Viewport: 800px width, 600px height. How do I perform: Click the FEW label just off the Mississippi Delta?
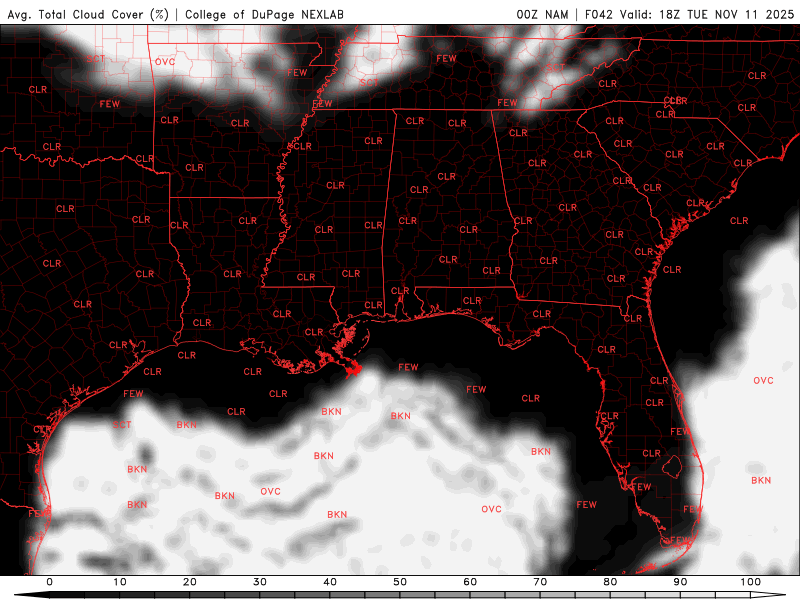[x=408, y=367]
